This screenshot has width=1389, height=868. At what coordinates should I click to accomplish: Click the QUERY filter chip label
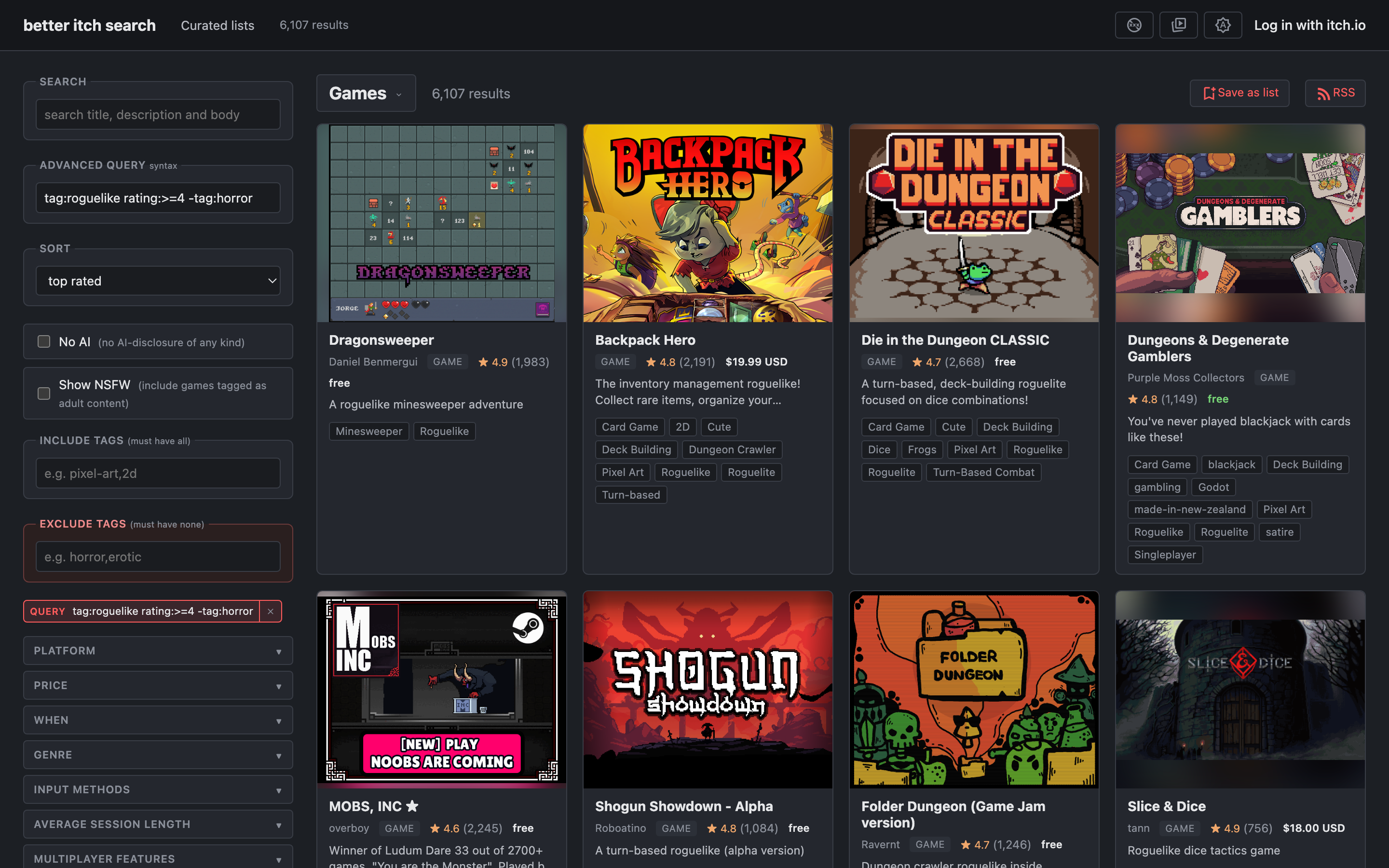(48, 611)
